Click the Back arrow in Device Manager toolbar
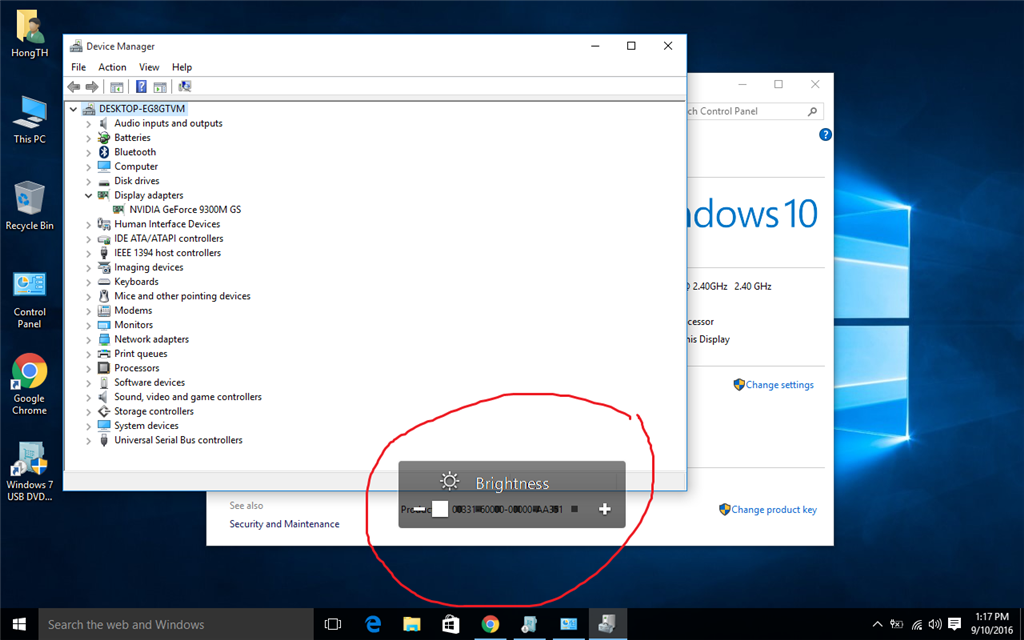 (74, 87)
